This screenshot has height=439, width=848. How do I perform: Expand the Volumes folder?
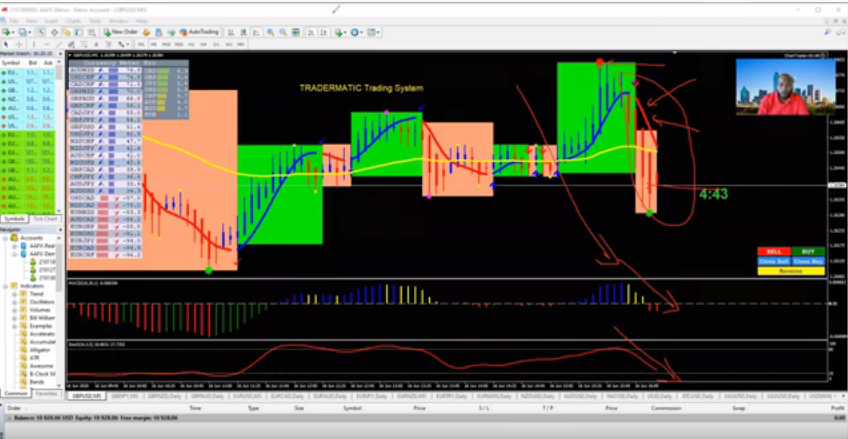[15, 310]
